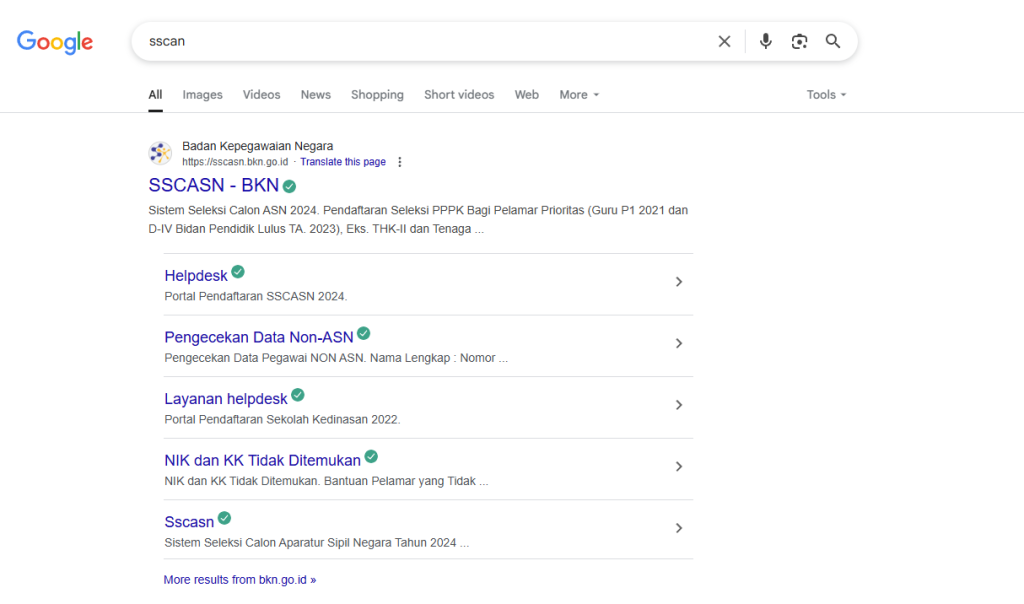Switch to the Images tab

[202, 95]
